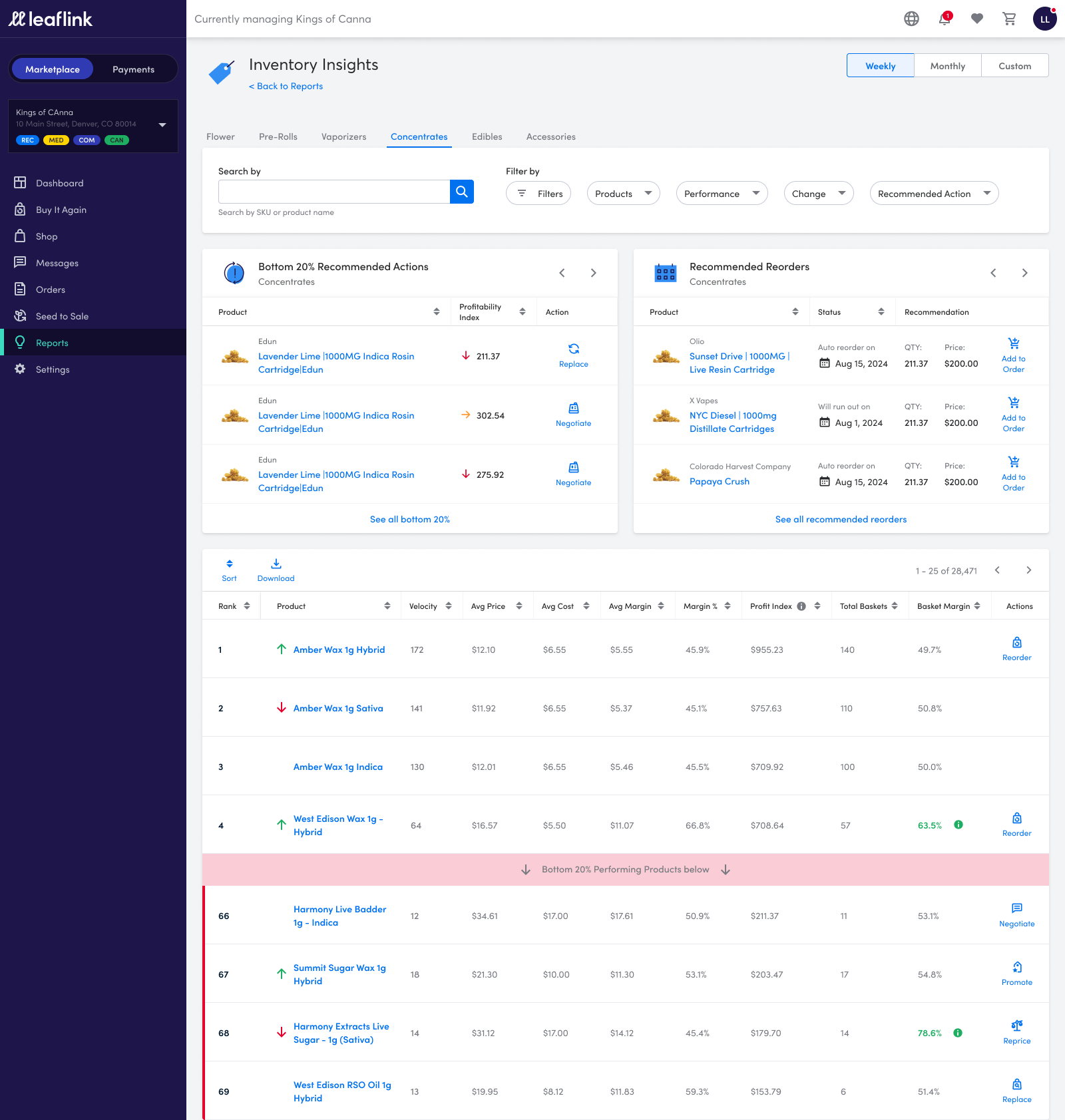Open the shopping cart icon
Image resolution: width=1065 pixels, height=1120 pixels.
click(1009, 19)
